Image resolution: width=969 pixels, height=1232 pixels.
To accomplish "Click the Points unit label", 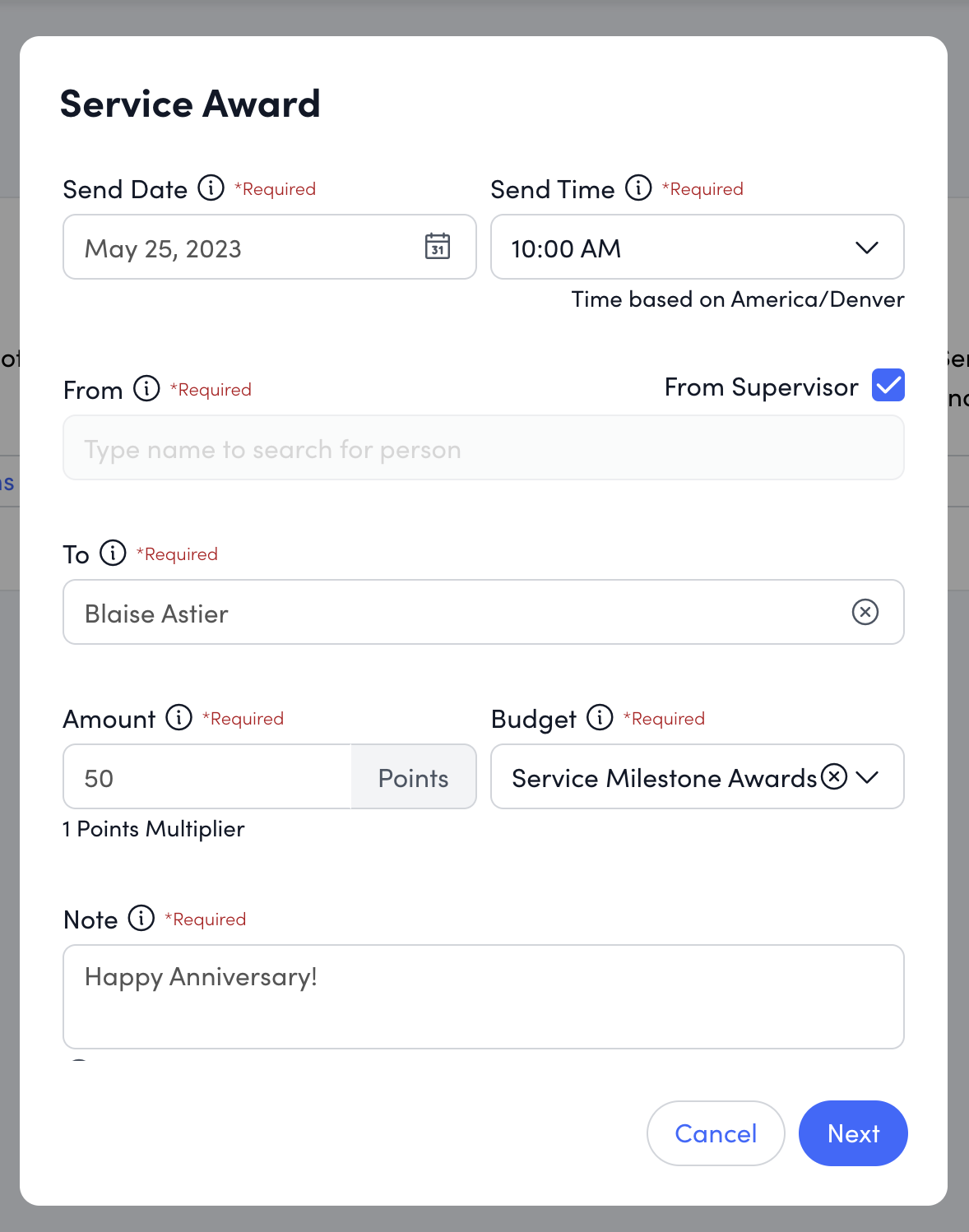I will tap(414, 776).
